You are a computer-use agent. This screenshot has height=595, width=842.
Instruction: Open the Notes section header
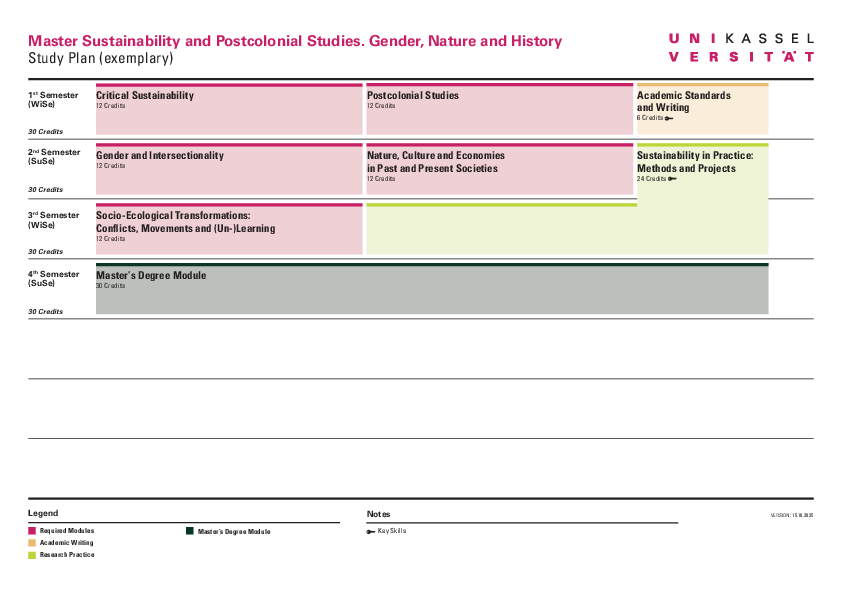point(378,513)
